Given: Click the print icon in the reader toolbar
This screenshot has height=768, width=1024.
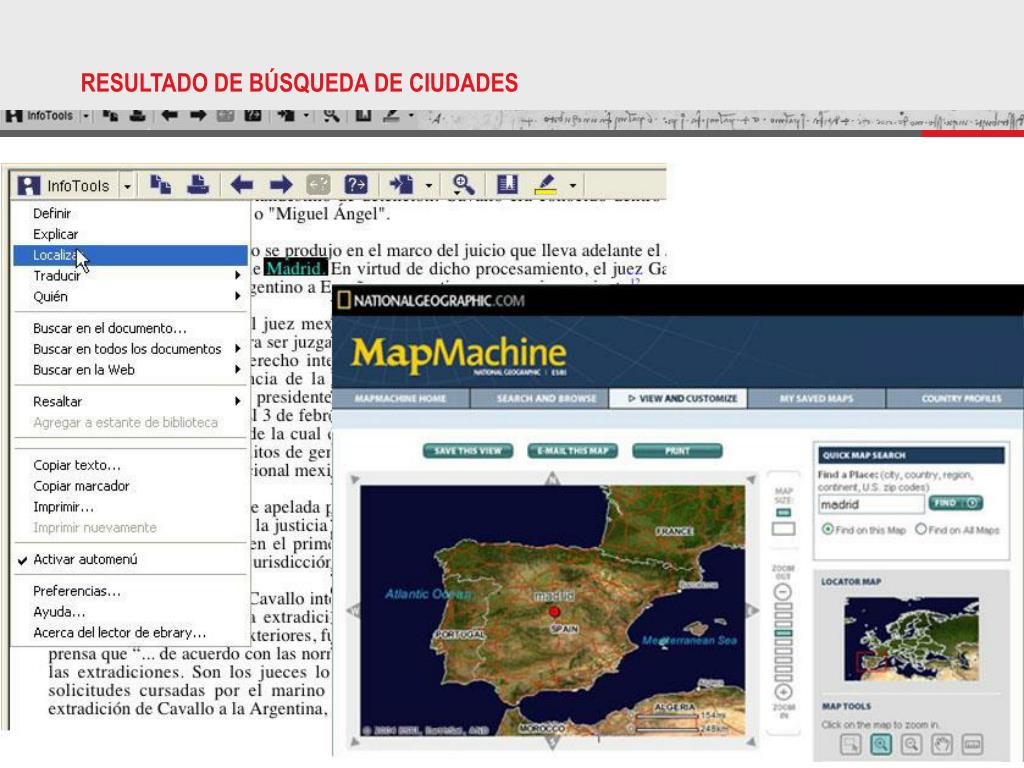Looking at the screenshot, I should pos(197,185).
